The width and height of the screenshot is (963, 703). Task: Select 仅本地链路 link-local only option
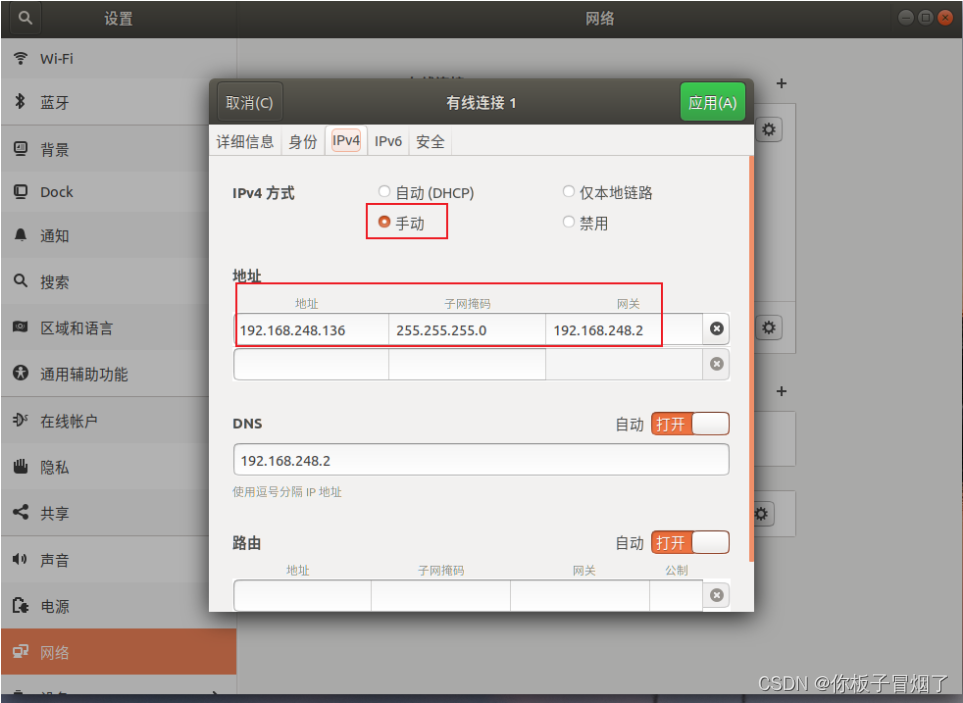[x=607, y=193]
